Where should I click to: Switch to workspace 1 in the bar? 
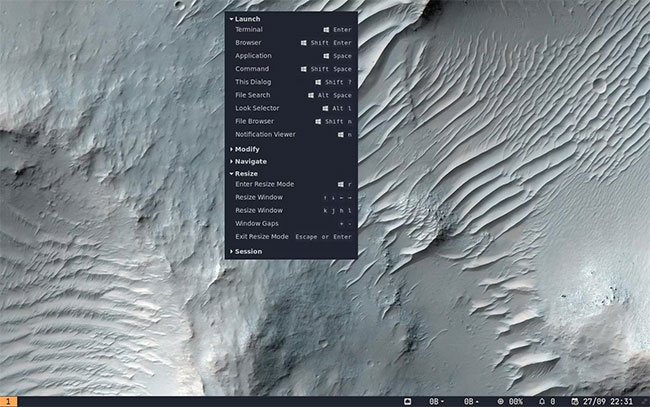8,402
